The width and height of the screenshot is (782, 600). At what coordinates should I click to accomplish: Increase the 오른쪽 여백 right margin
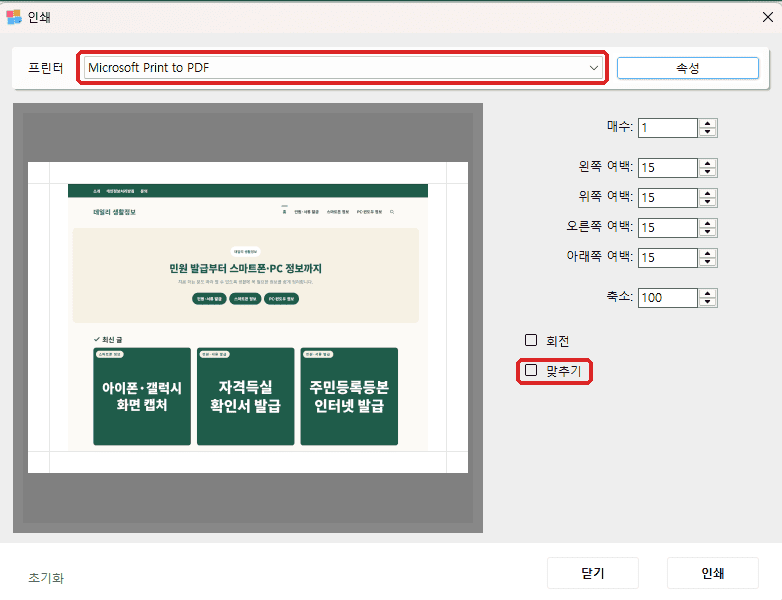click(x=708, y=223)
